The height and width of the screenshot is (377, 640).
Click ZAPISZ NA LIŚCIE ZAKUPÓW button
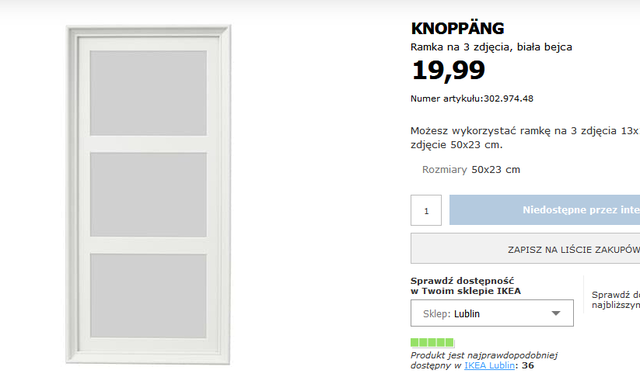tap(525, 249)
